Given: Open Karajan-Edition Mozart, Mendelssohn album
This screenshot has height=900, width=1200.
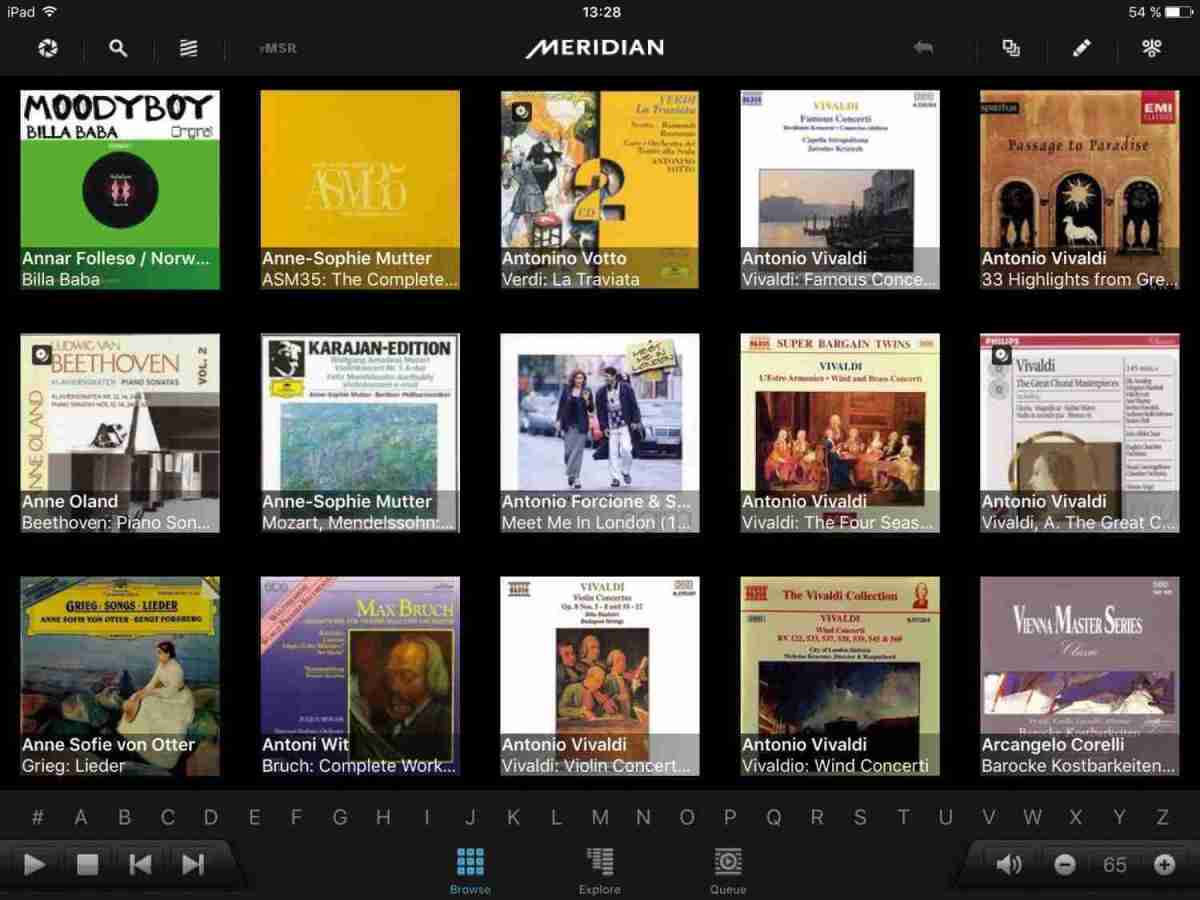Looking at the screenshot, I should click(x=360, y=433).
